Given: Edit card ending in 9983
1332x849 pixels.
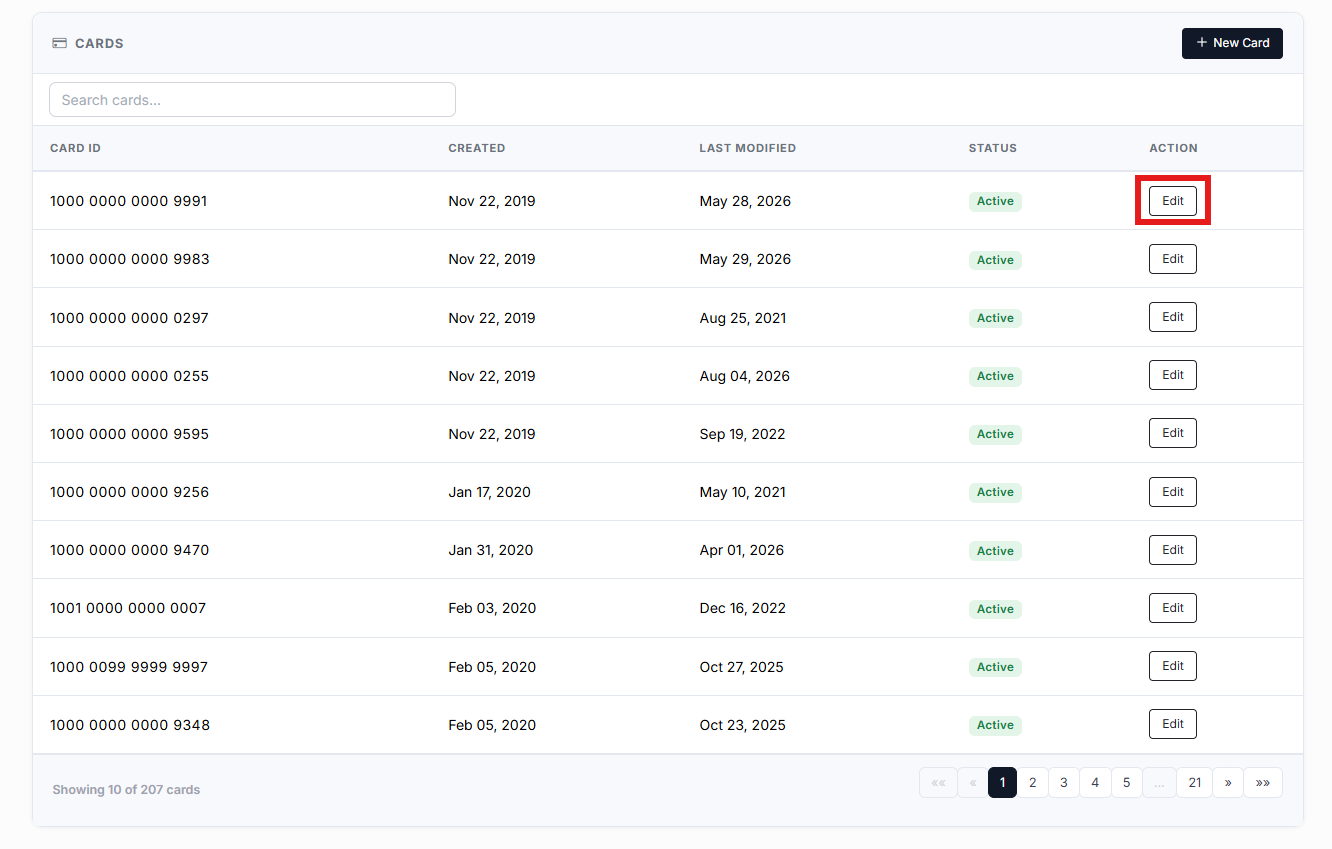Looking at the screenshot, I should (x=1173, y=259).
